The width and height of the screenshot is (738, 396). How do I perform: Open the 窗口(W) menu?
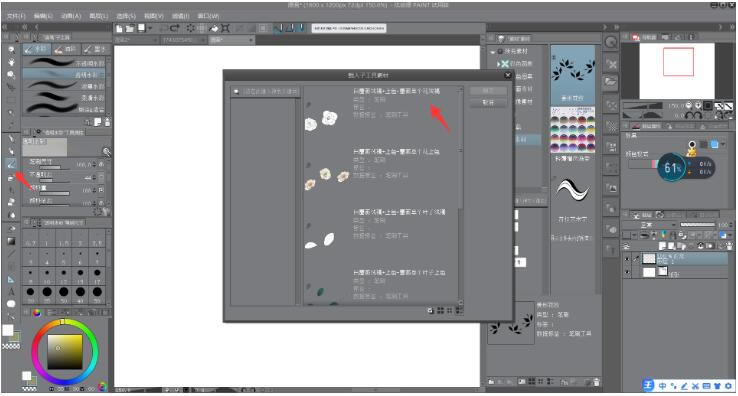tap(208, 16)
